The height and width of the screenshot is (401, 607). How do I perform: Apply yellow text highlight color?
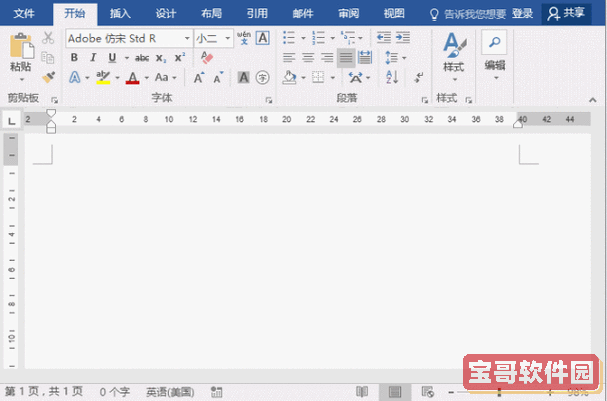(x=103, y=77)
